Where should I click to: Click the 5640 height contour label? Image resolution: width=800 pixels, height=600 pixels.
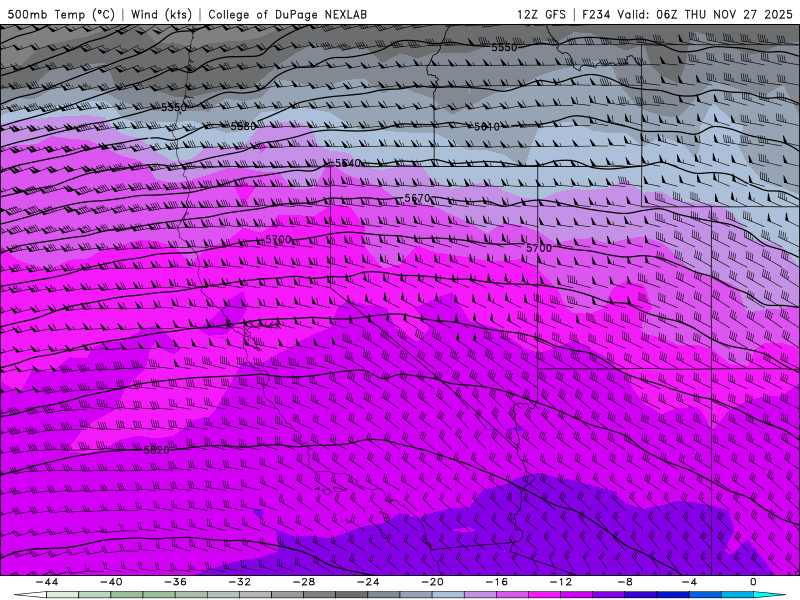(348, 163)
